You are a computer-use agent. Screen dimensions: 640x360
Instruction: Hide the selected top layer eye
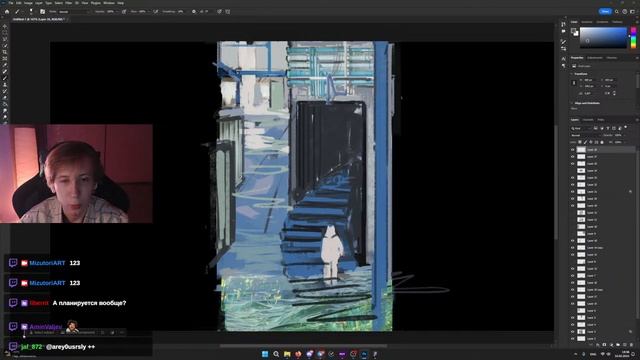pos(572,149)
